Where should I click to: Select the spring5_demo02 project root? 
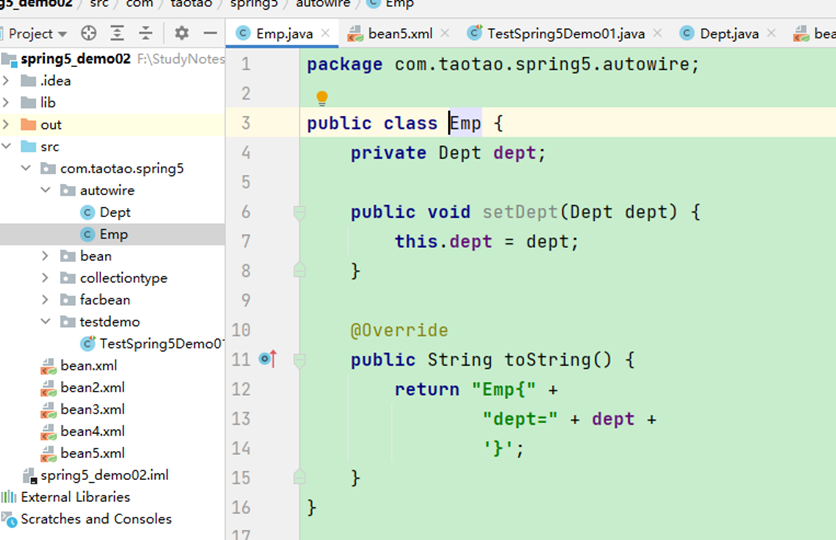[x=75, y=59]
